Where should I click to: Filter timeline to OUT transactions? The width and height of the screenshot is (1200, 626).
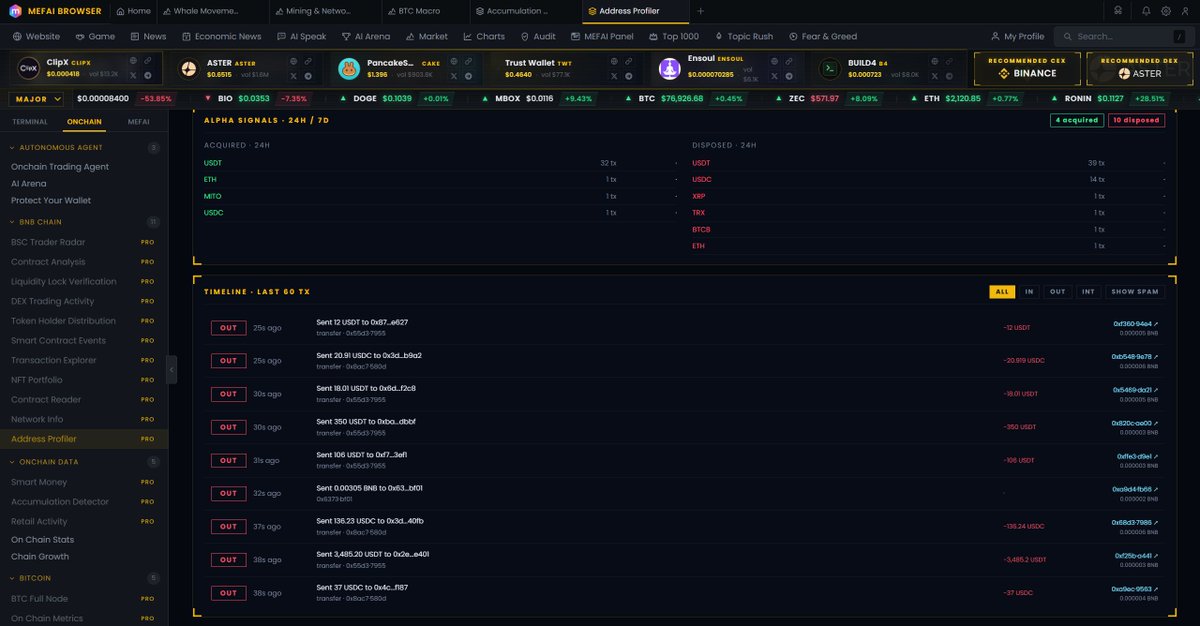(x=1057, y=292)
